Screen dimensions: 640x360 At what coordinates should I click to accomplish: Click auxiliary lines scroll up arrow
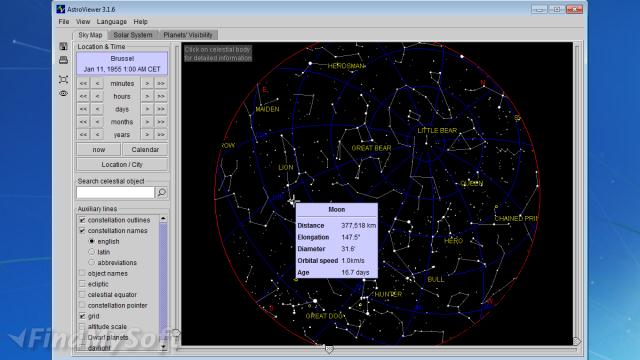pyautogui.click(x=163, y=219)
